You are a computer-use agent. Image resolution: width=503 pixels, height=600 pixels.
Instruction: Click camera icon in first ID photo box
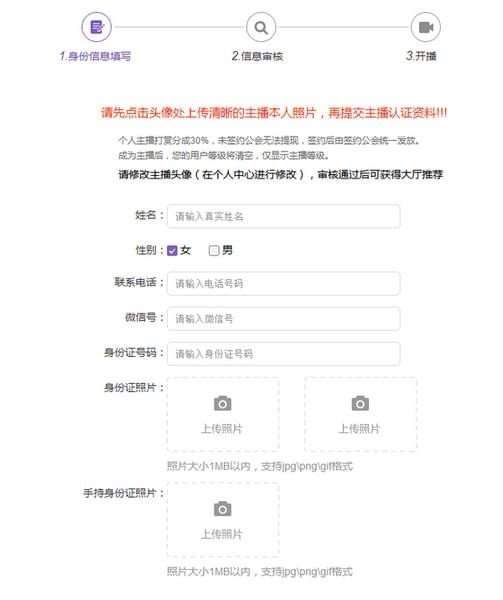223,403
